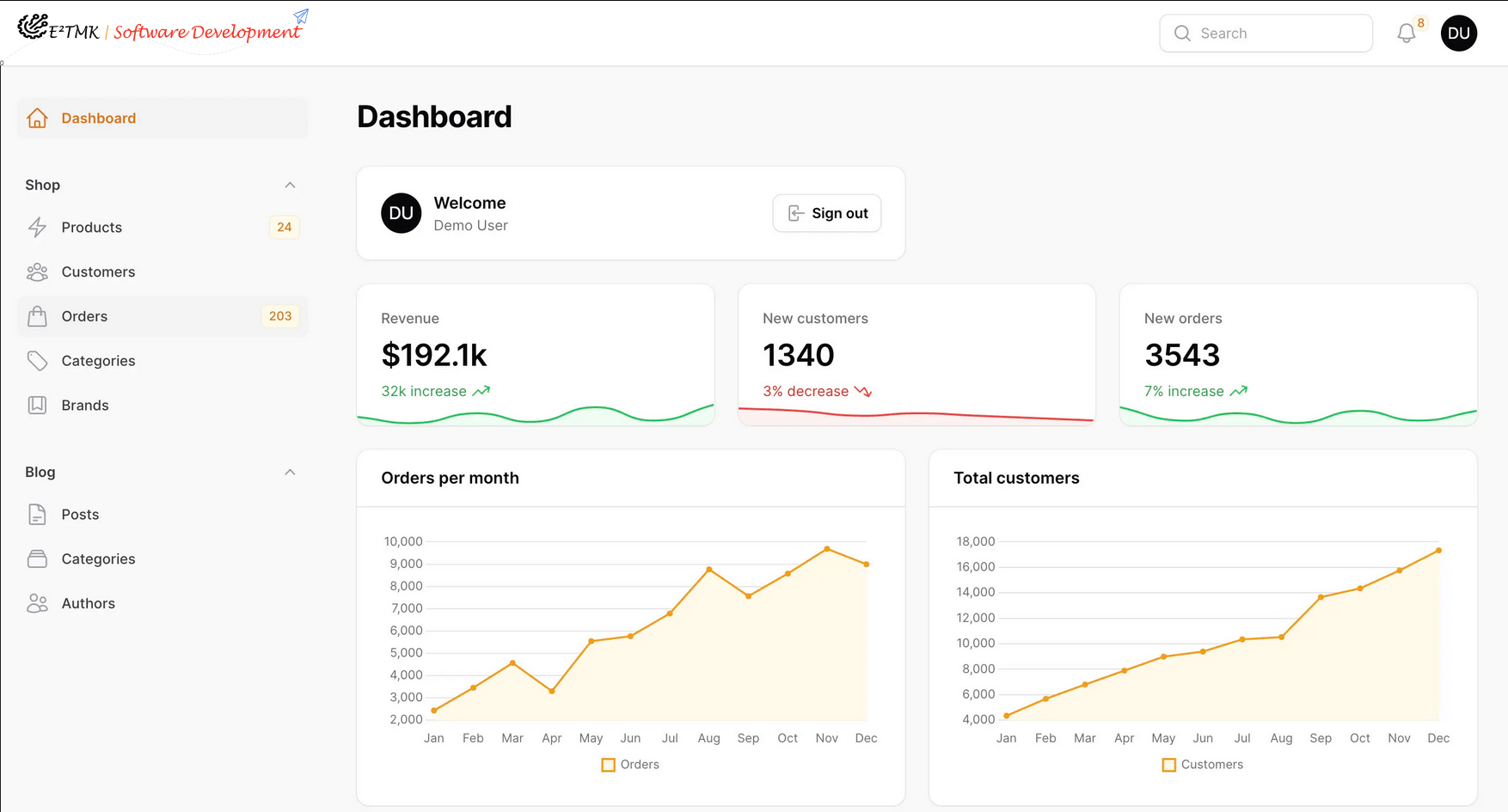1508x812 pixels.
Task: Click the Products lightning bolt icon
Action: [37, 227]
